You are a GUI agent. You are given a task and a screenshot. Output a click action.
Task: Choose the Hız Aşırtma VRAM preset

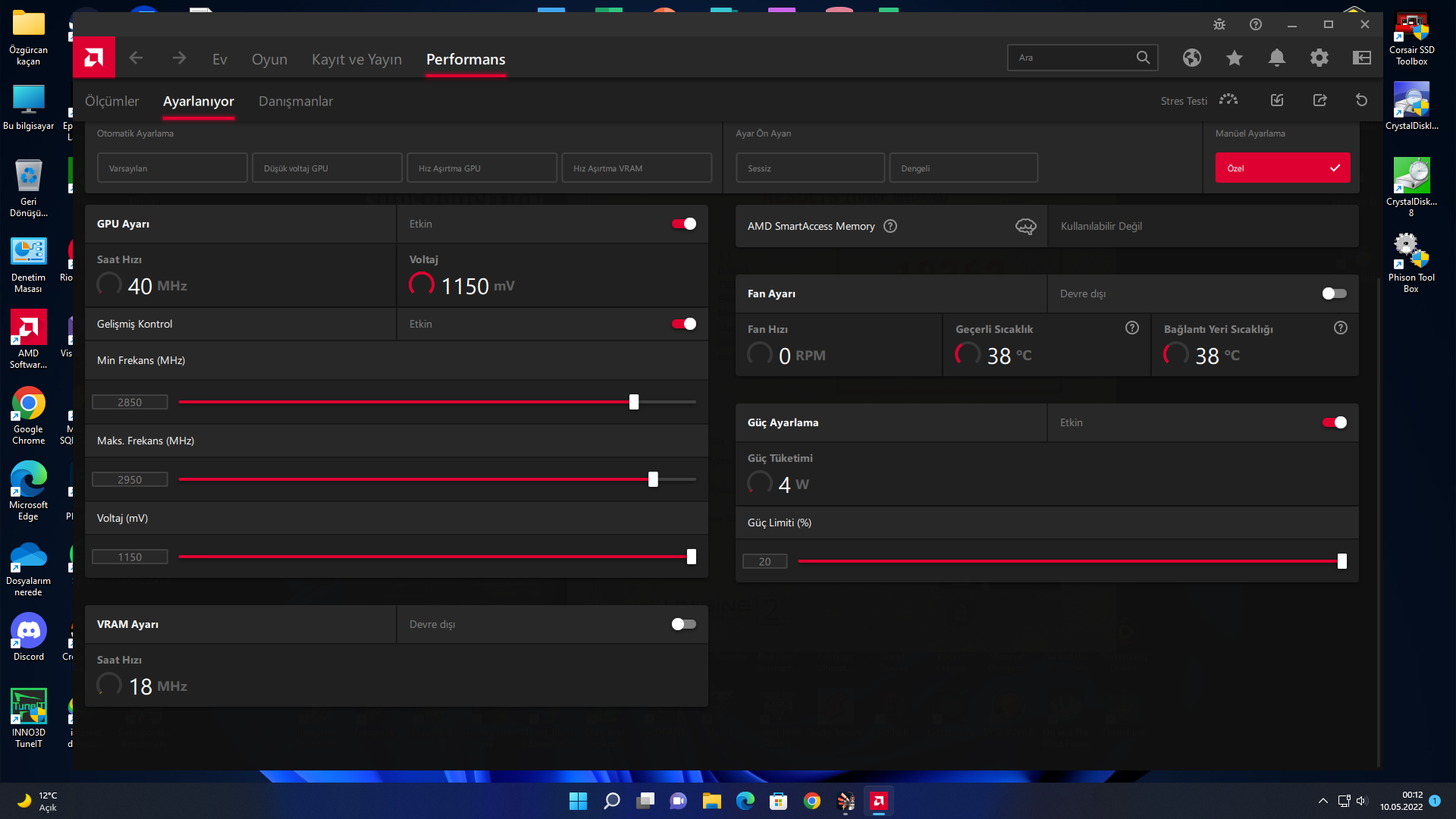pyautogui.click(x=636, y=168)
